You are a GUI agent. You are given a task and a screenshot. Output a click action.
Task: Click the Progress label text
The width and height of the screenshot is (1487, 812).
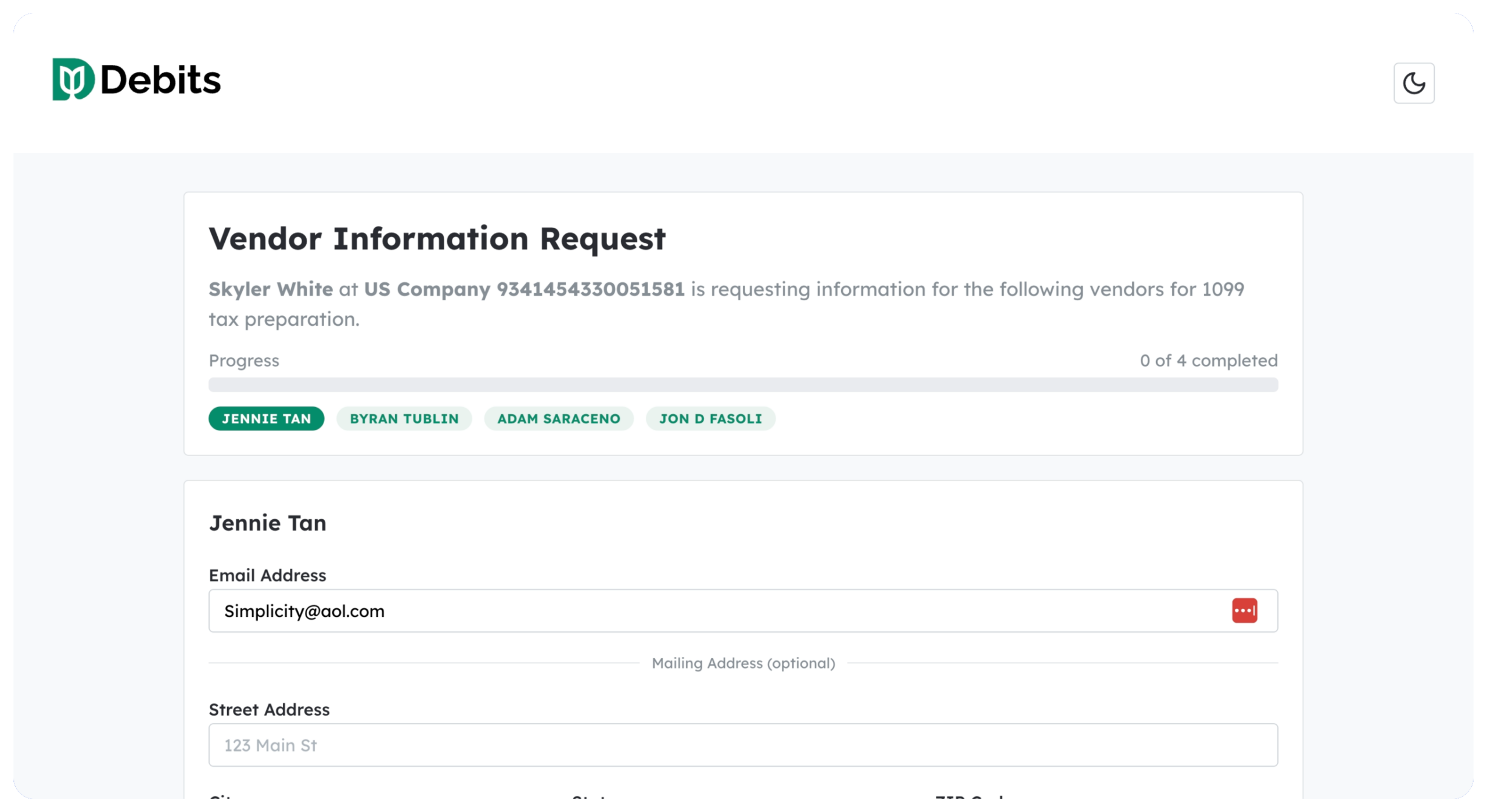244,361
